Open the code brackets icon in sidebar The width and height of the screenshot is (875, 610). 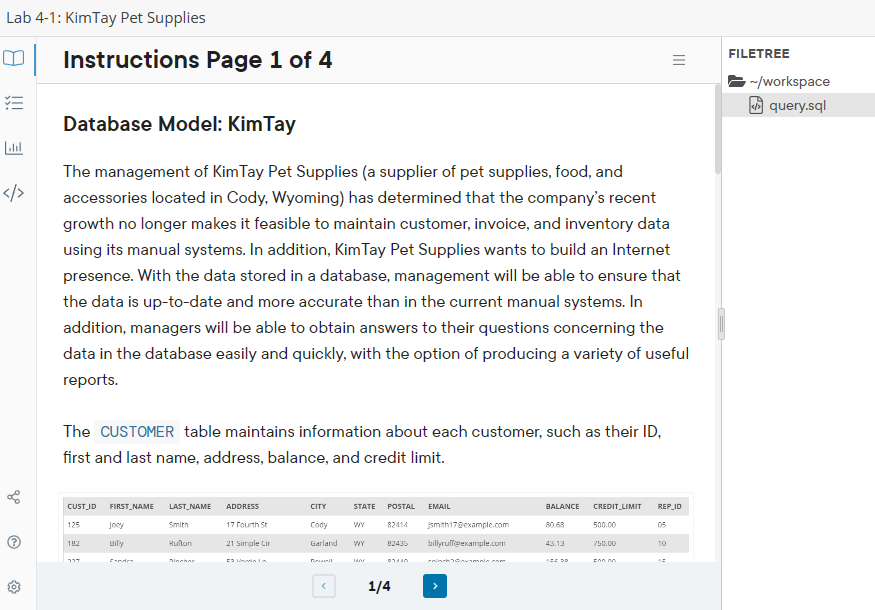14,193
